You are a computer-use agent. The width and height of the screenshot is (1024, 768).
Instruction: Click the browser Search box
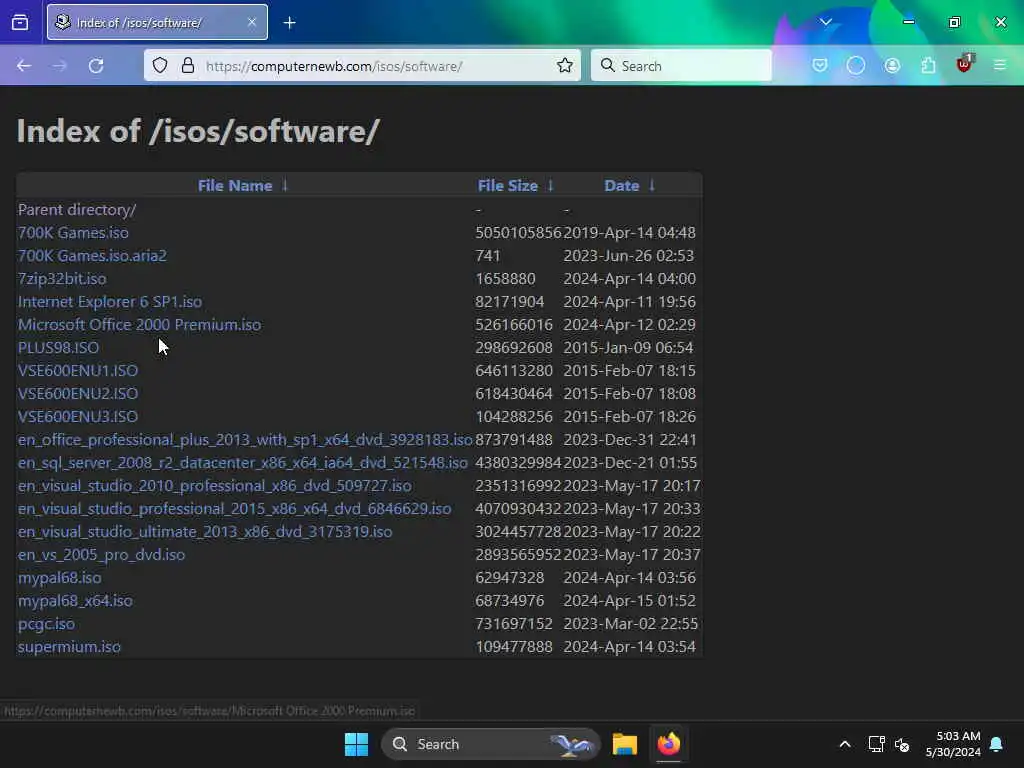(681, 65)
